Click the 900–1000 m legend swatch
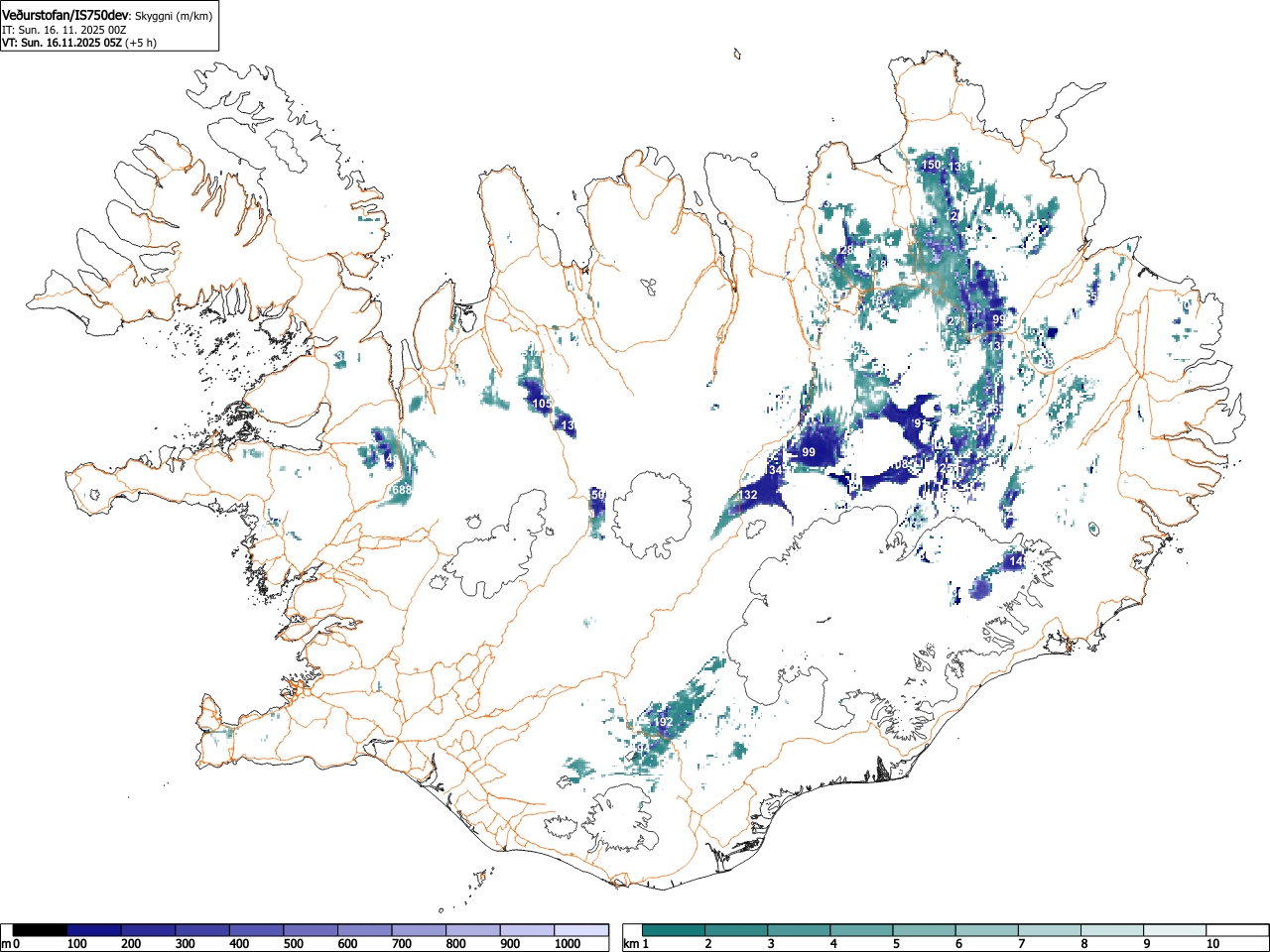Viewport: 1270px width, 952px height. (x=527, y=930)
